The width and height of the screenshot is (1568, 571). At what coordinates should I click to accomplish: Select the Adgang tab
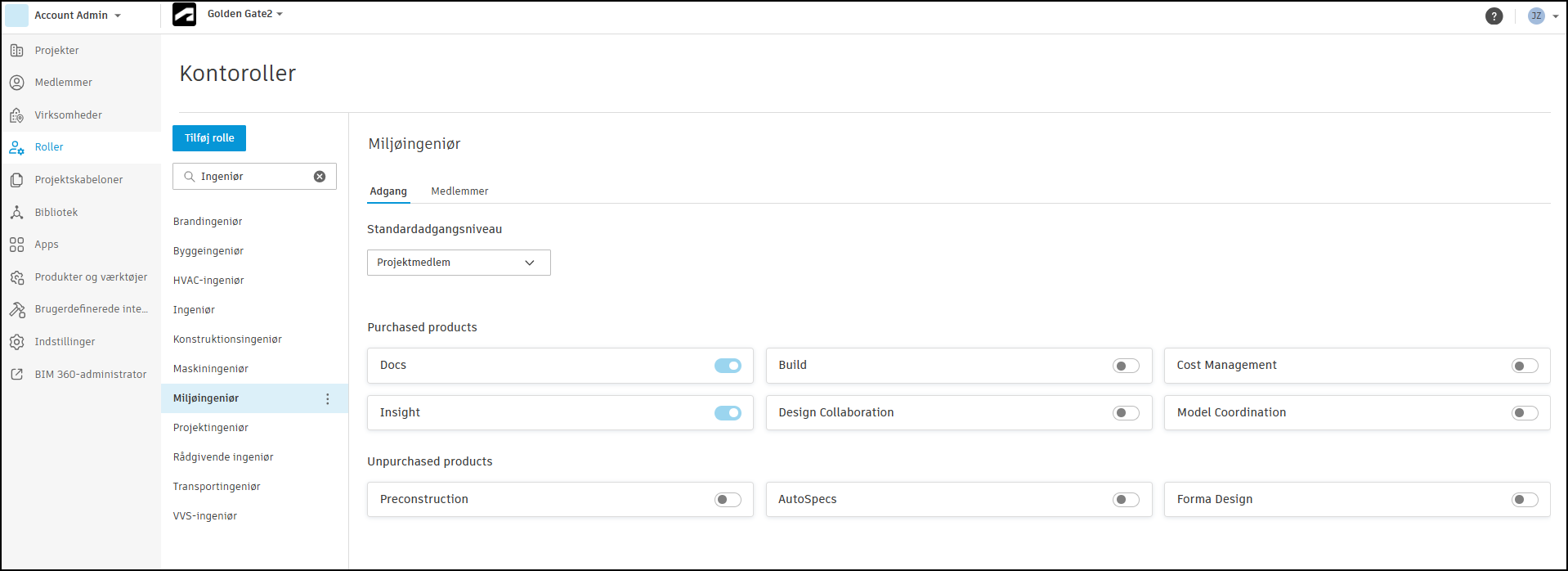[x=388, y=191]
